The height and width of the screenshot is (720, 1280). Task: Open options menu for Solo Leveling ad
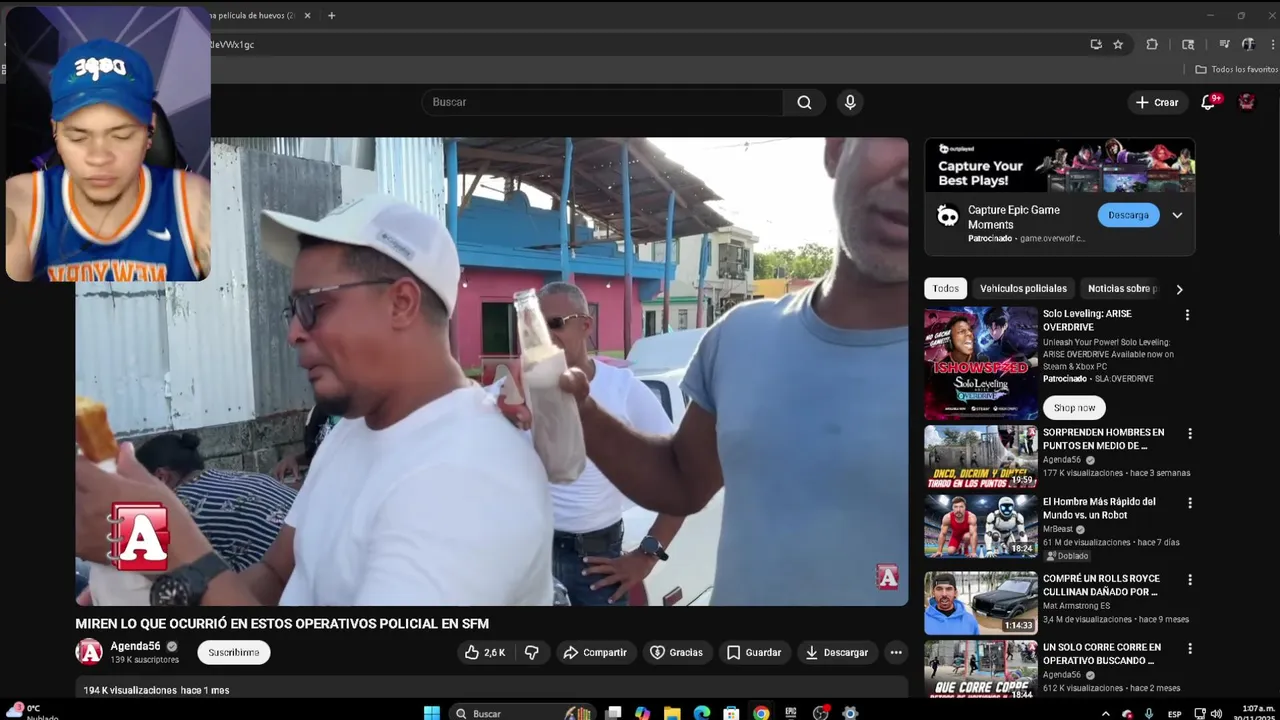tap(1187, 315)
